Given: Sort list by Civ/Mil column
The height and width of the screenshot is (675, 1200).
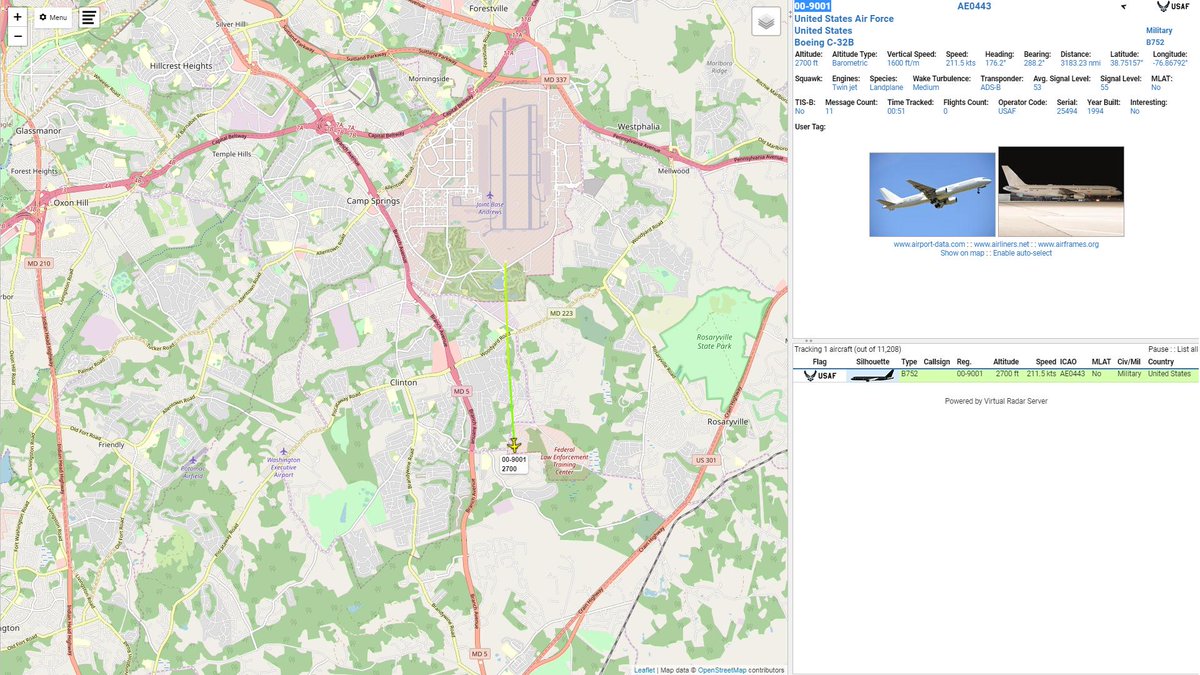Looking at the screenshot, I should point(1129,362).
